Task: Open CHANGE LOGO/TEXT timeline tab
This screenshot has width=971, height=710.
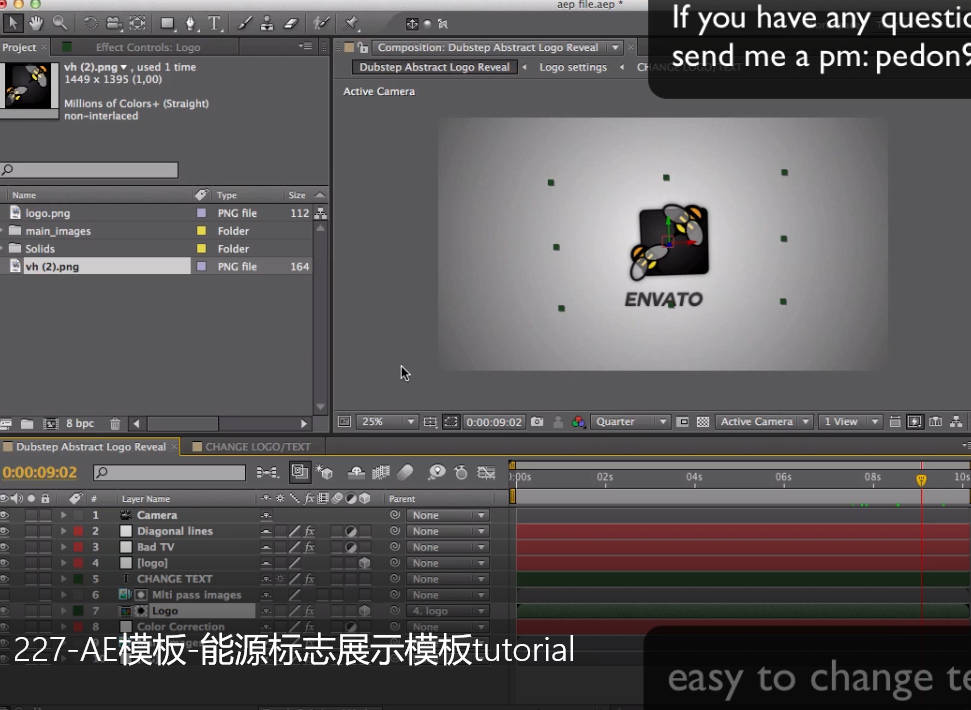Action: [x=258, y=447]
